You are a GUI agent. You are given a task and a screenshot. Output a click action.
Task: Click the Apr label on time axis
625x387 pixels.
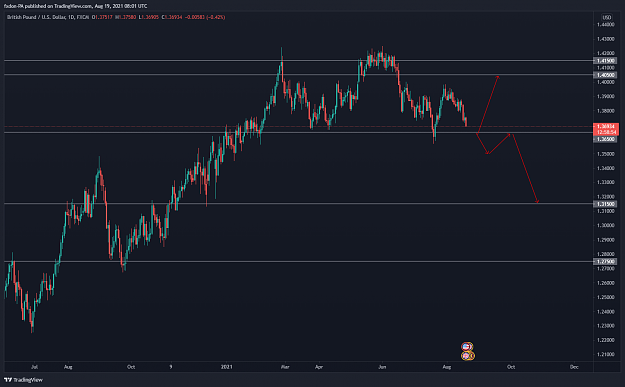(319, 367)
